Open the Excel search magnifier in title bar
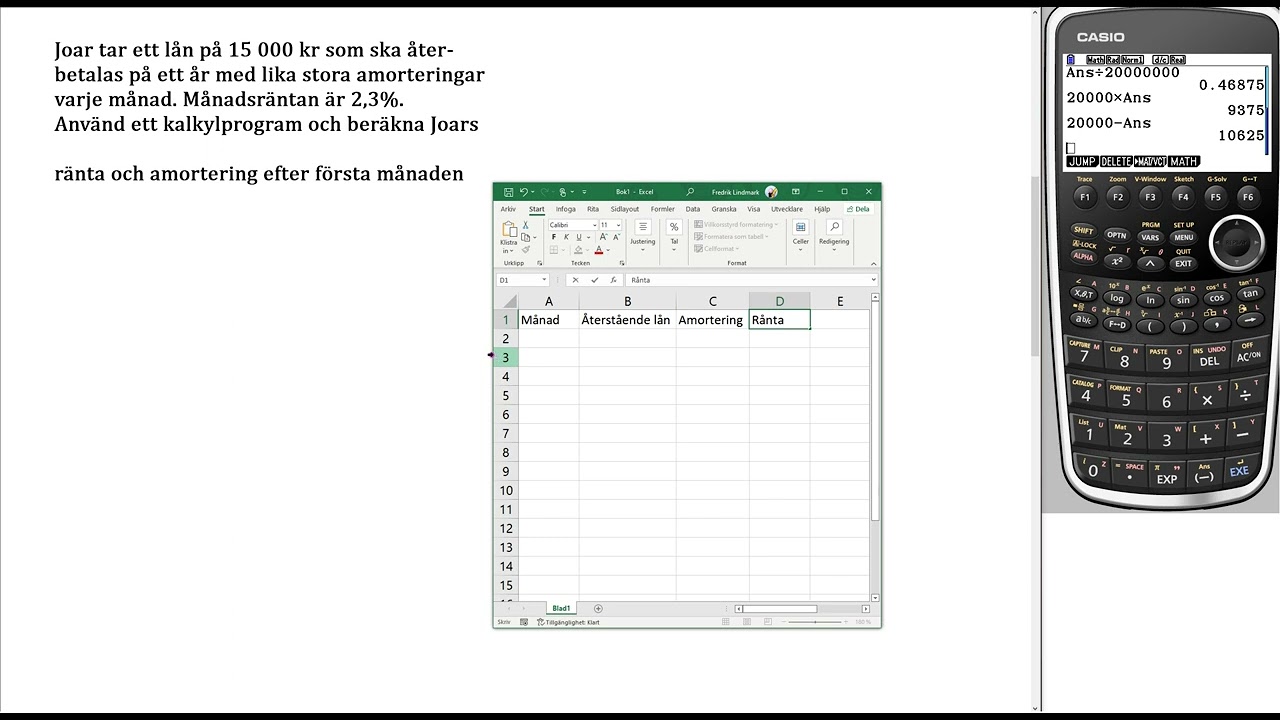Image resolution: width=1280 pixels, height=720 pixels. [690, 192]
